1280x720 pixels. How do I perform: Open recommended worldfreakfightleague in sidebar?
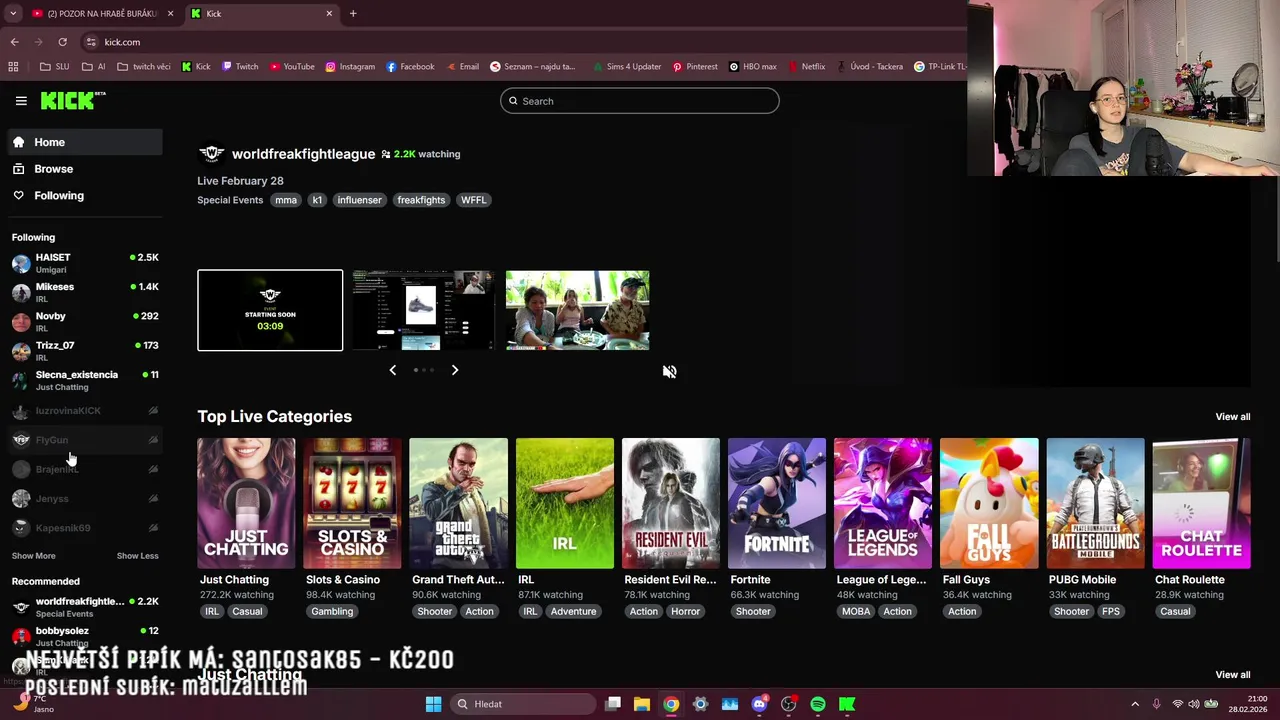pyautogui.click(x=85, y=607)
